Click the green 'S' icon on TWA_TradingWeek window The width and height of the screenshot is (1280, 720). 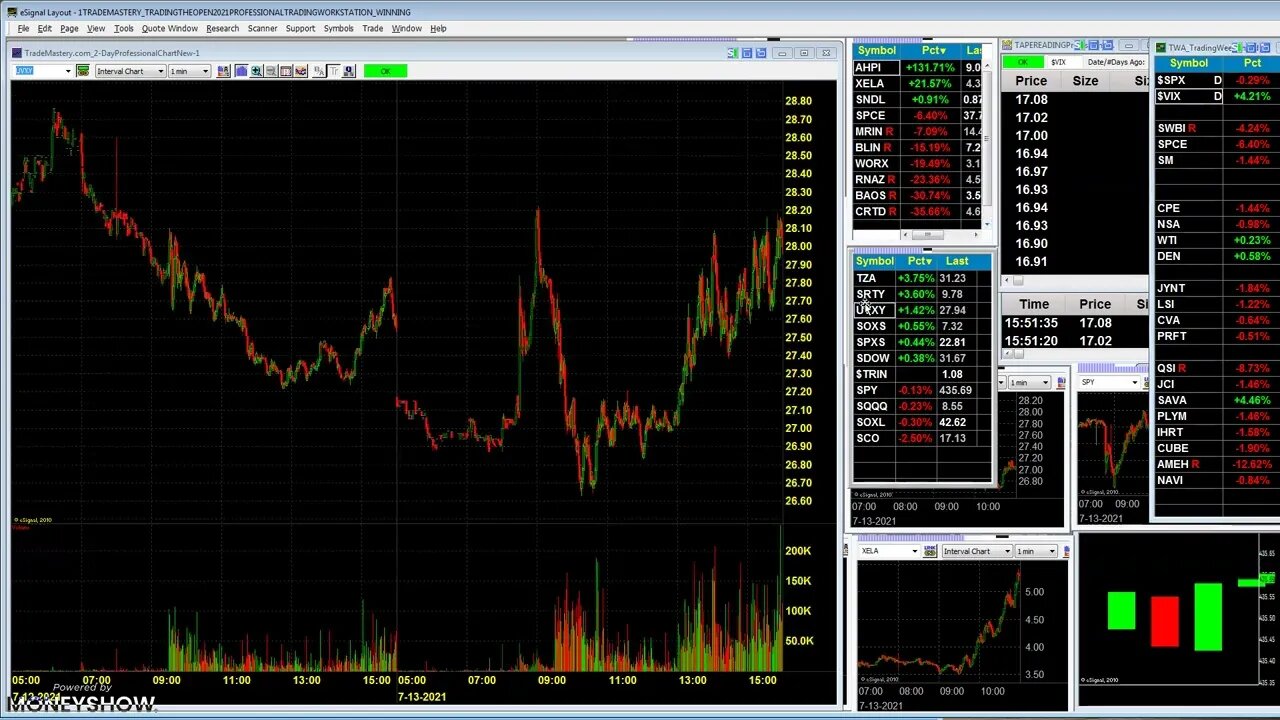coord(1237,47)
